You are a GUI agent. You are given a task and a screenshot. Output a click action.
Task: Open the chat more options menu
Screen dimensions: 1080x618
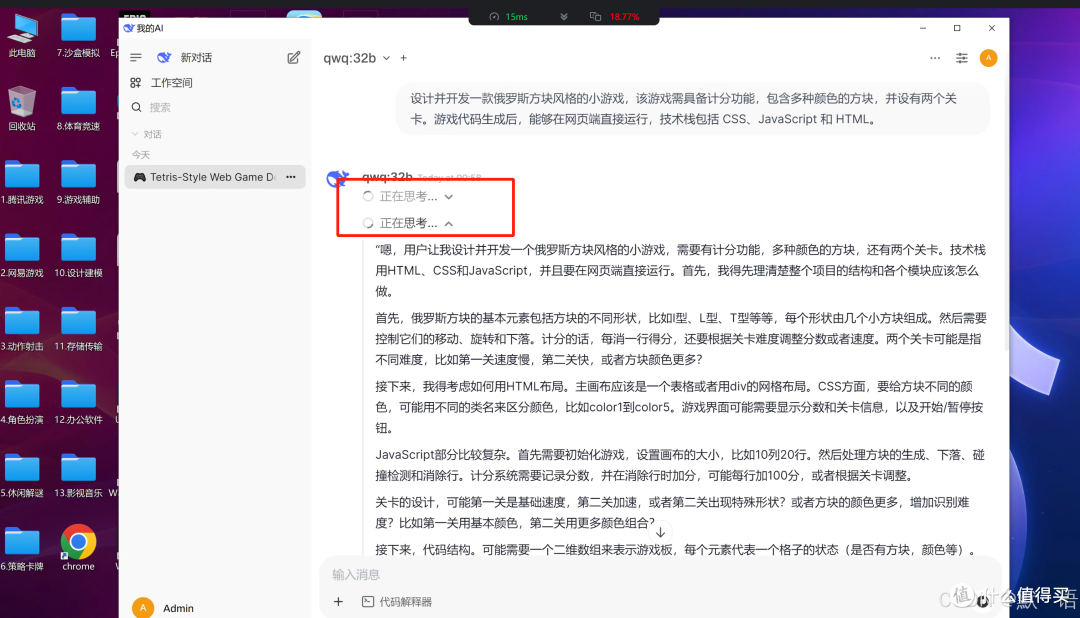coord(935,58)
